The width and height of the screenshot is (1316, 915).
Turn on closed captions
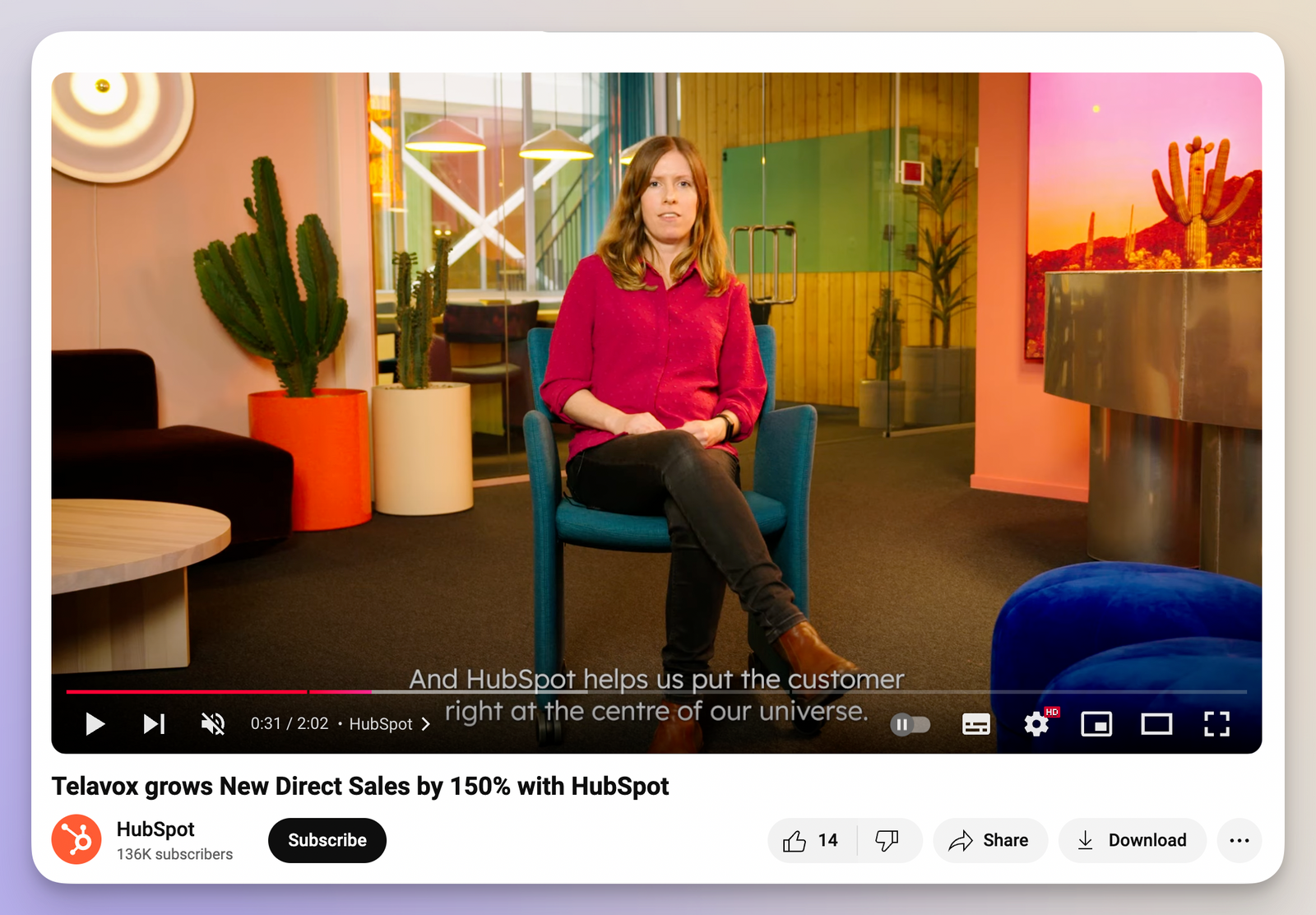[975, 724]
